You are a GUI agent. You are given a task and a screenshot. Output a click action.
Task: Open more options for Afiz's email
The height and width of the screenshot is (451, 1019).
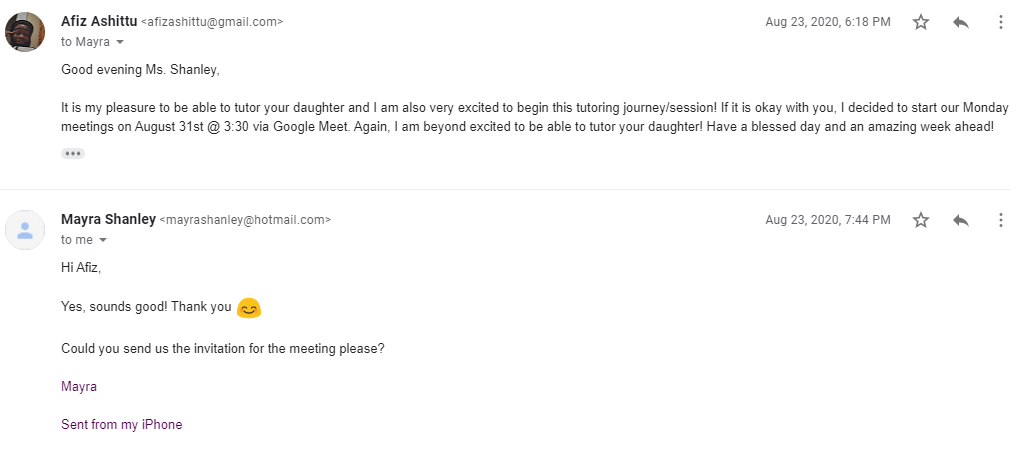click(1000, 22)
